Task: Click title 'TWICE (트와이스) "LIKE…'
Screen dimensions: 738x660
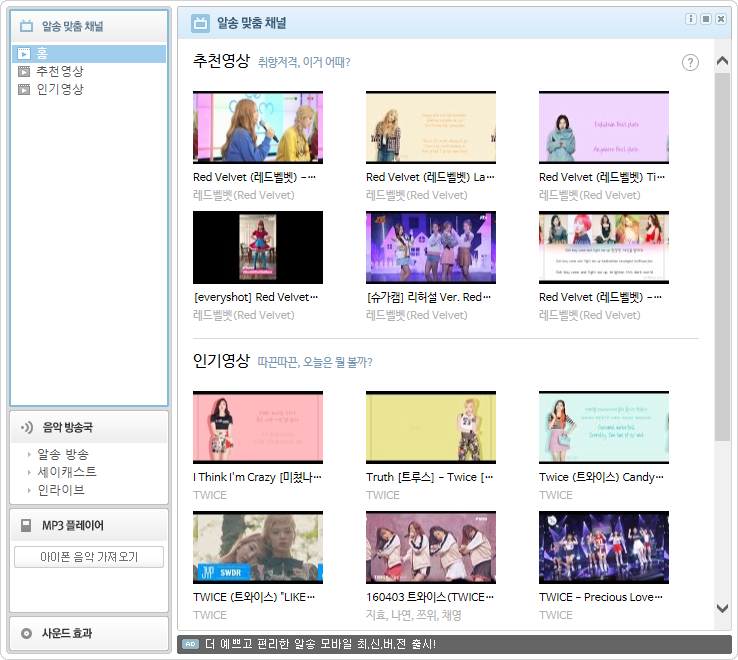Action: [254, 597]
